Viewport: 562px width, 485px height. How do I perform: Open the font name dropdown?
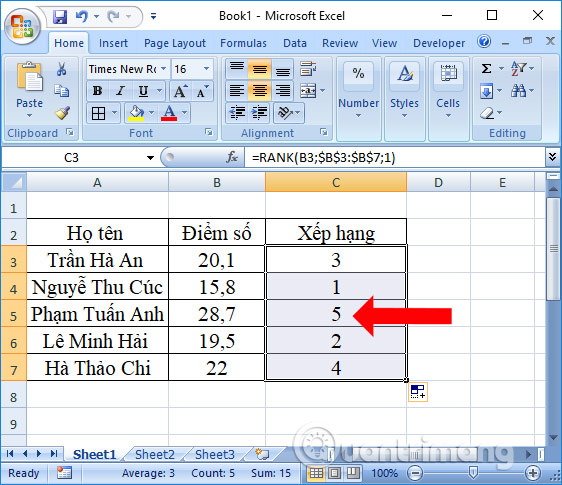[163, 68]
